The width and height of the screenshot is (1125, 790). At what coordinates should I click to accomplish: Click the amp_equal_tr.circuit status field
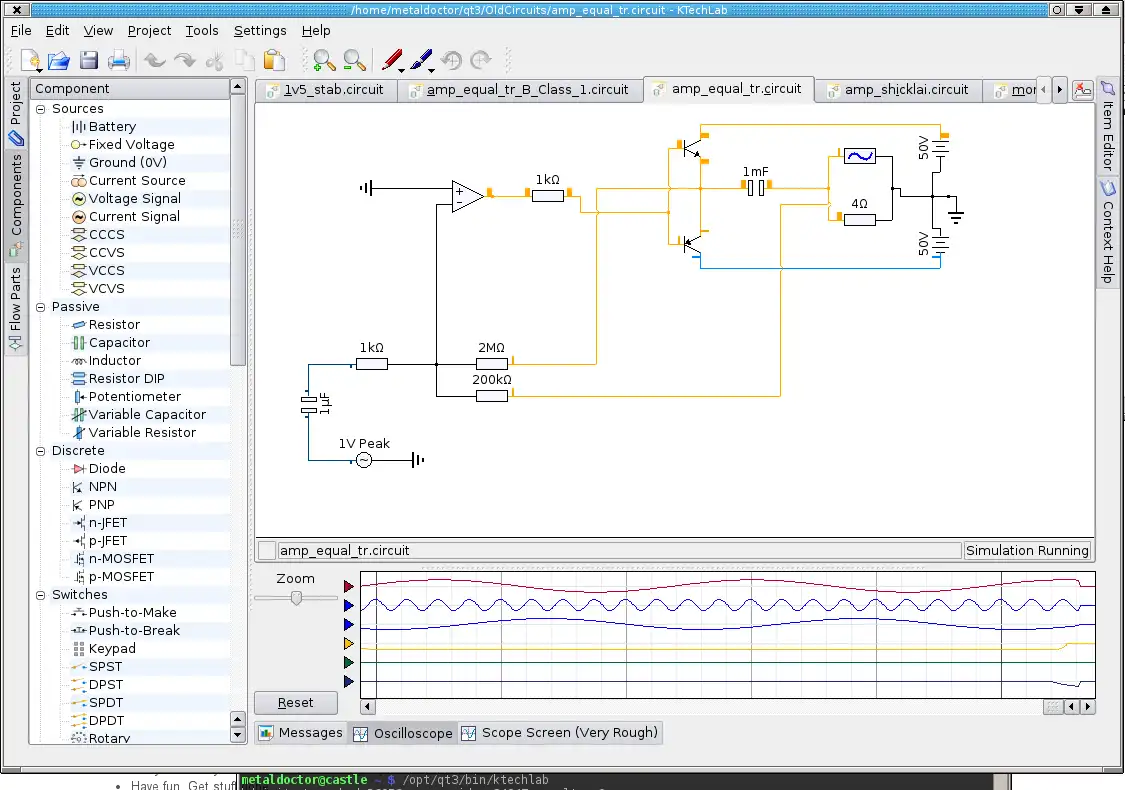point(618,550)
